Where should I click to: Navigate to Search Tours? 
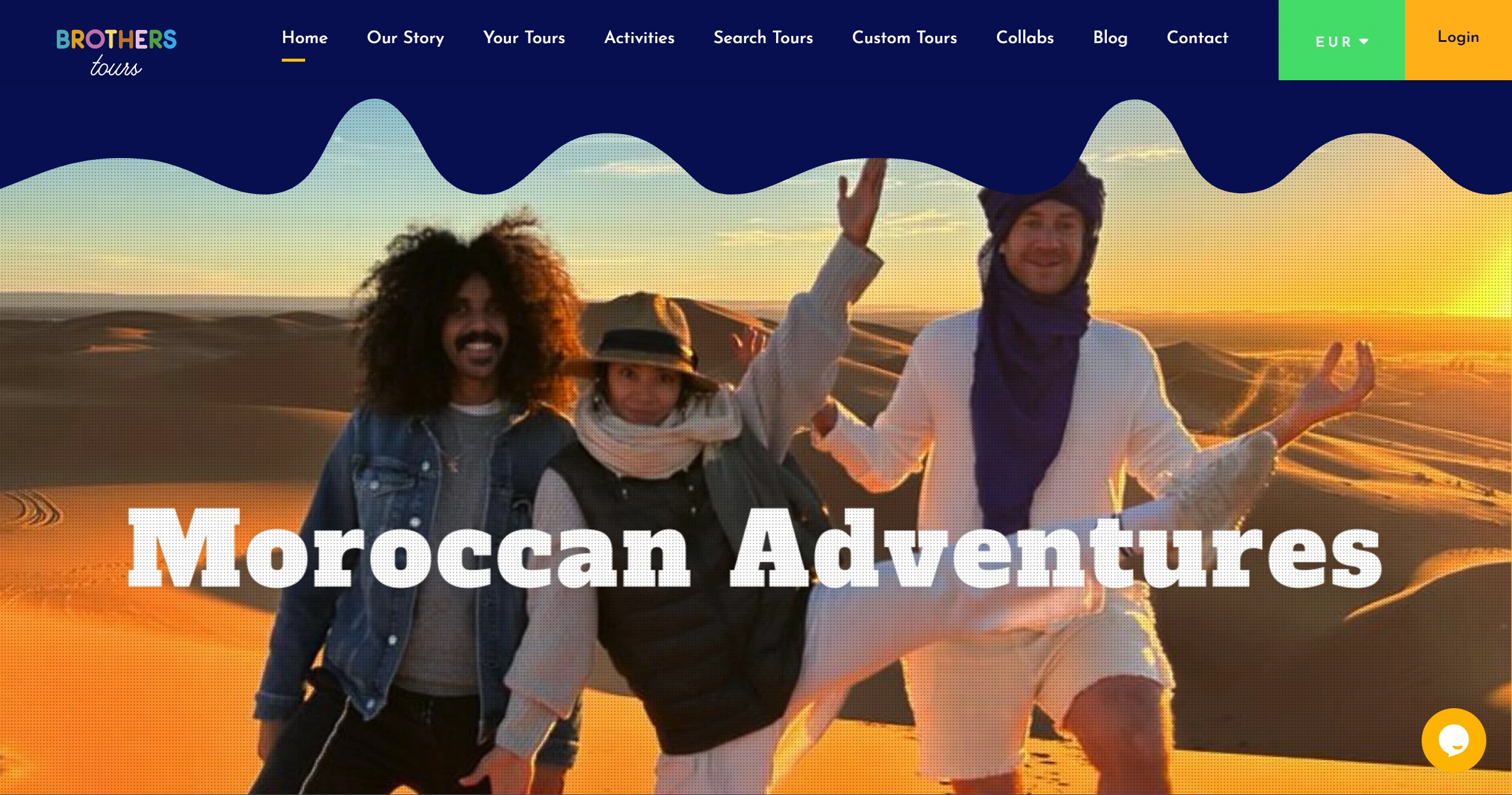[763, 38]
